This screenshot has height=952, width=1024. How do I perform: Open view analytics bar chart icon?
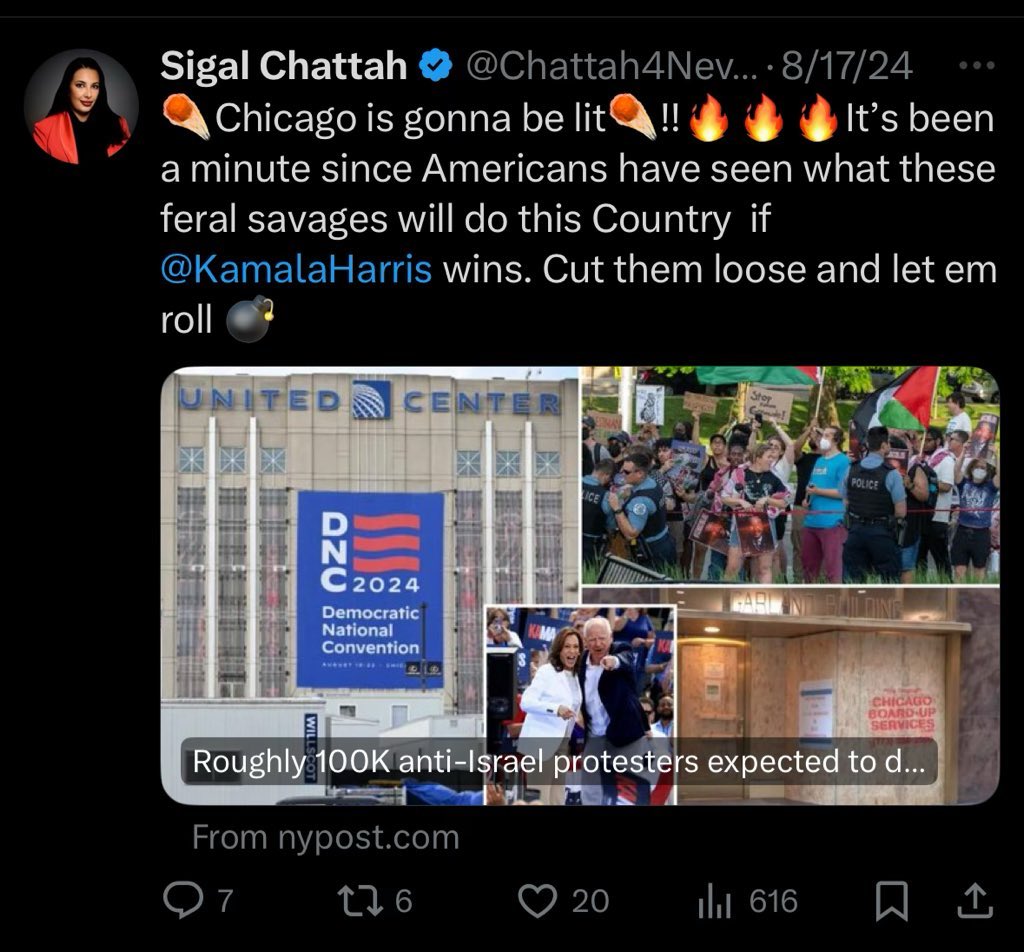714,902
